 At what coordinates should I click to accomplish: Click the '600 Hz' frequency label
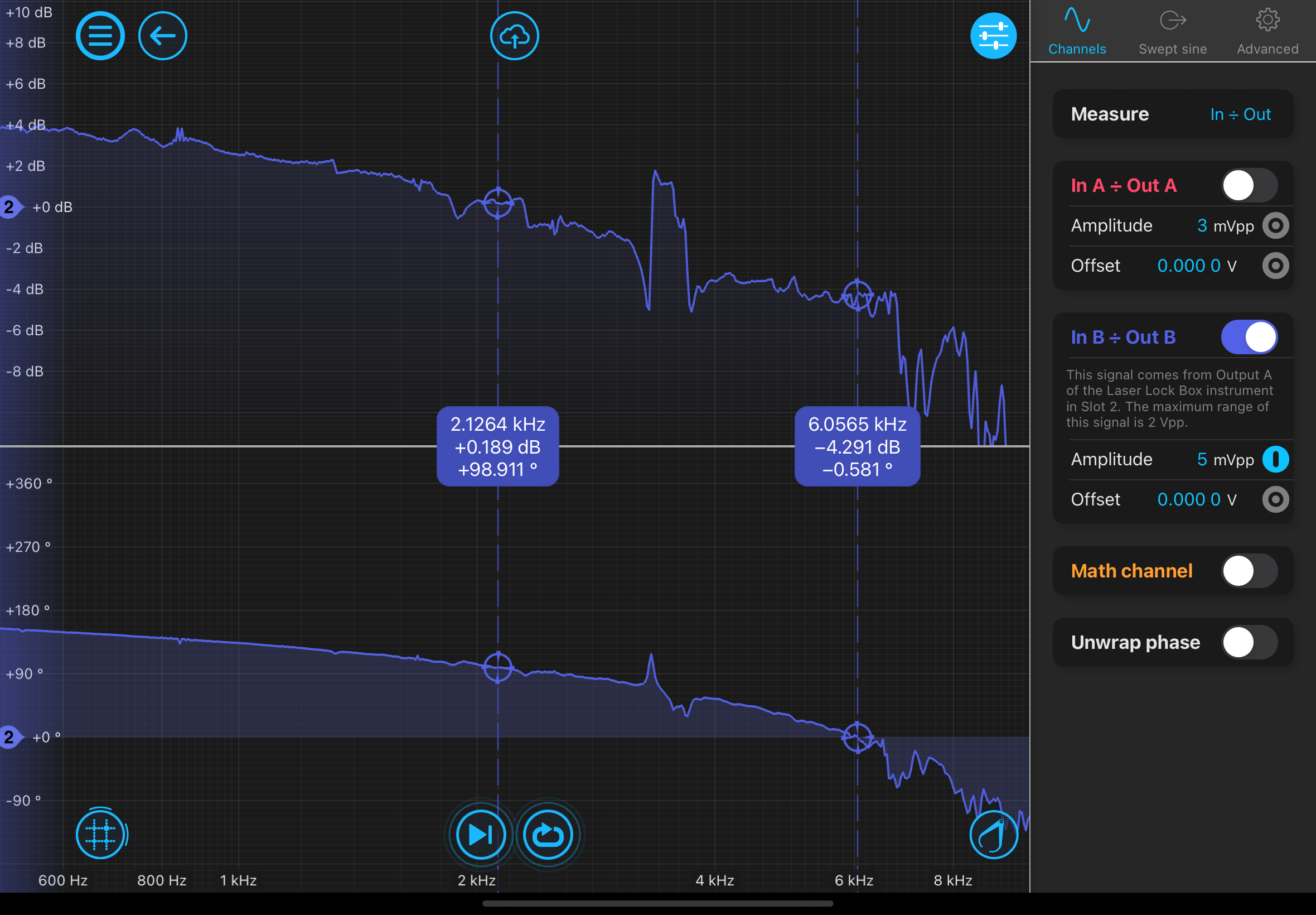pyautogui.click(x=63, y=880)
